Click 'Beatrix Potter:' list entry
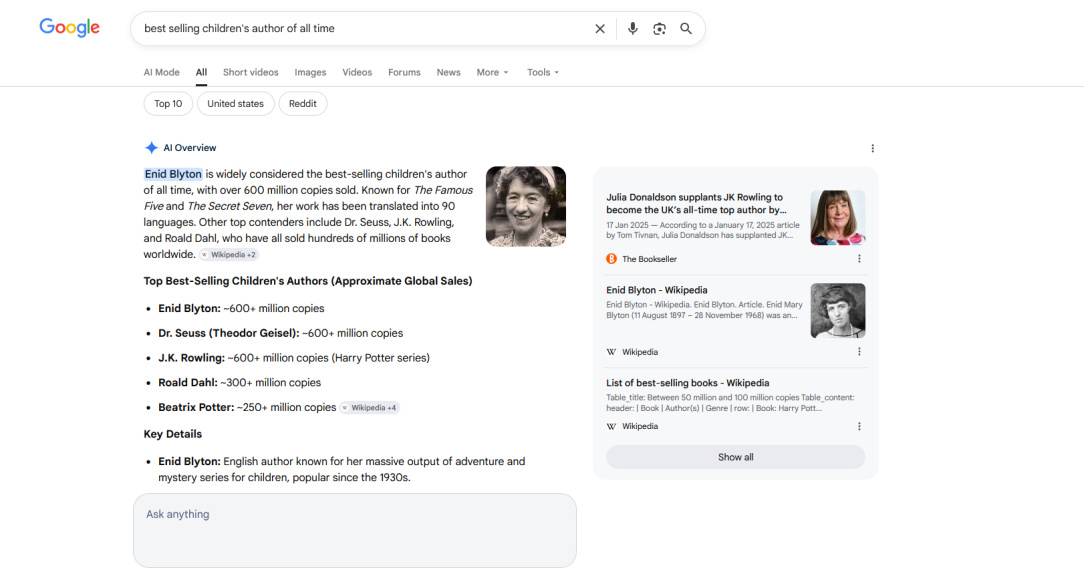Viewport: 1084px width, 574px height. coord(196,407)
